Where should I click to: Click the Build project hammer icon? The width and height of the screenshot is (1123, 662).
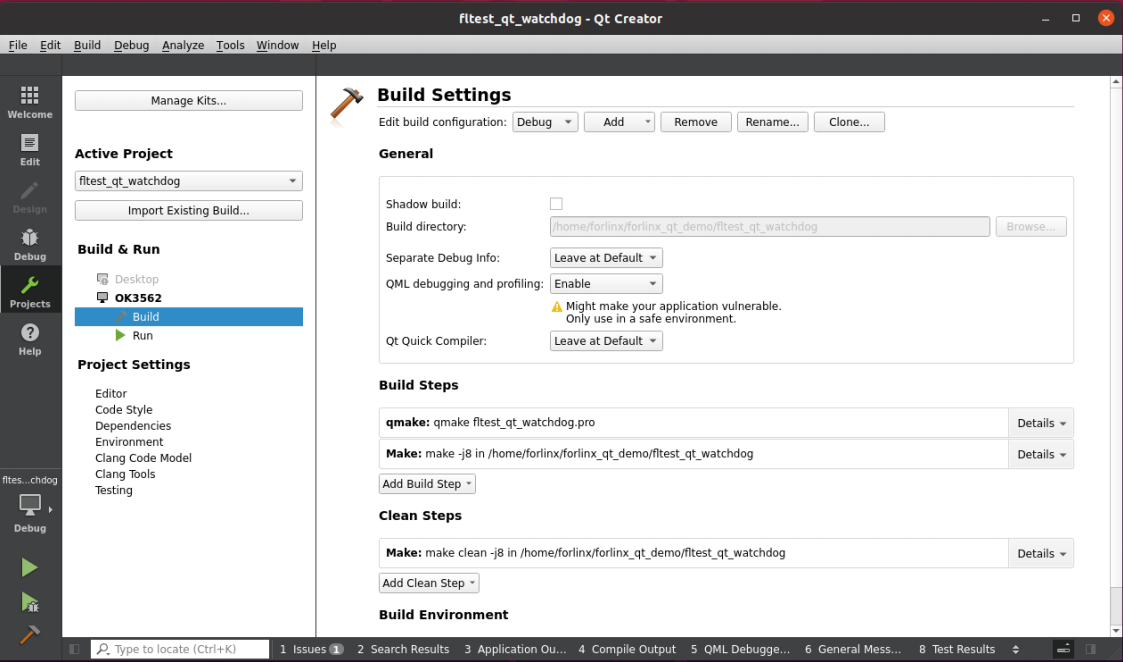tap(30, 635)
